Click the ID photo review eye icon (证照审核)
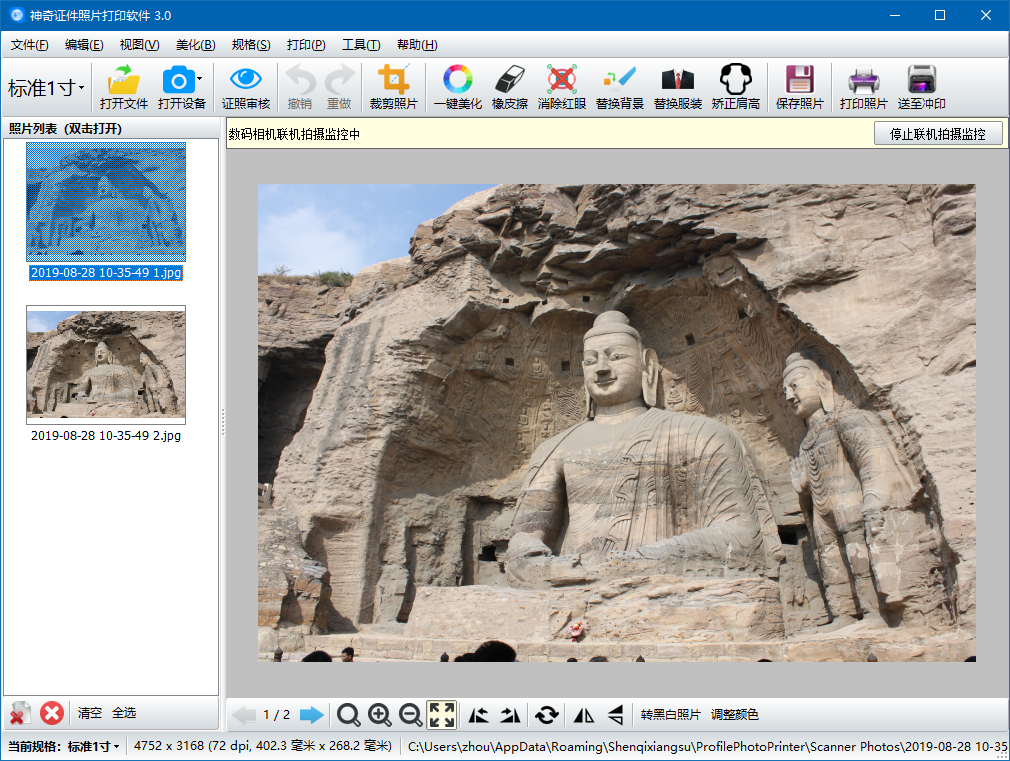 246,87
